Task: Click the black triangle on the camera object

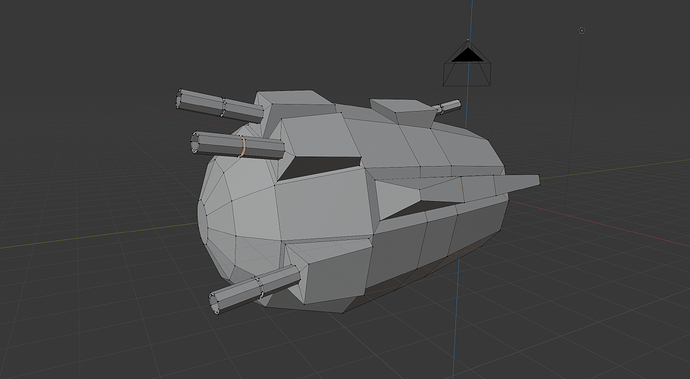Action: pos(468,55)
